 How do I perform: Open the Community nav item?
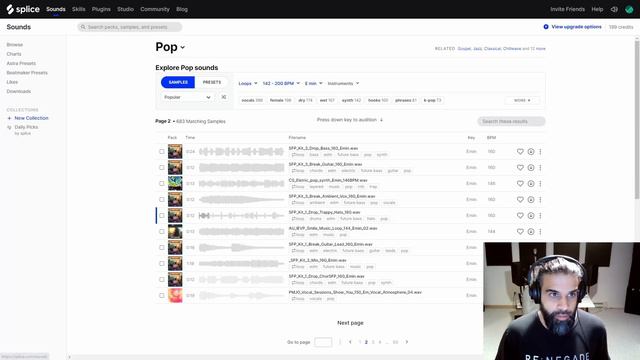155,9
